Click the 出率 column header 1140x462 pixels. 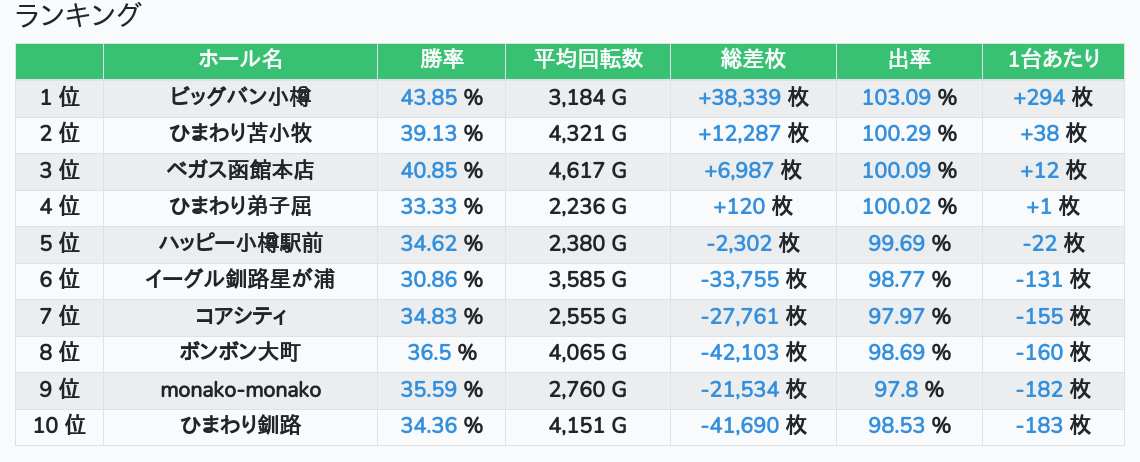point(909,60)
